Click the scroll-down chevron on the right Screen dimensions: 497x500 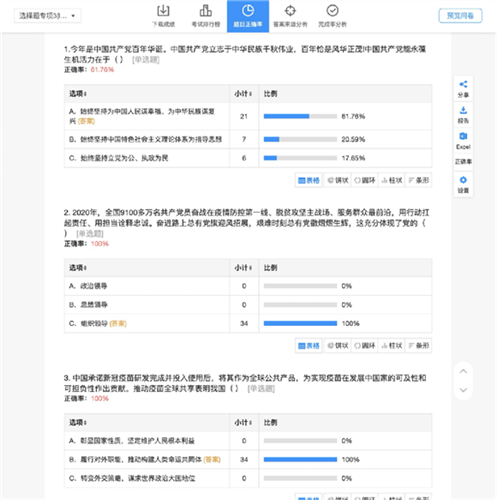(463, 390)
